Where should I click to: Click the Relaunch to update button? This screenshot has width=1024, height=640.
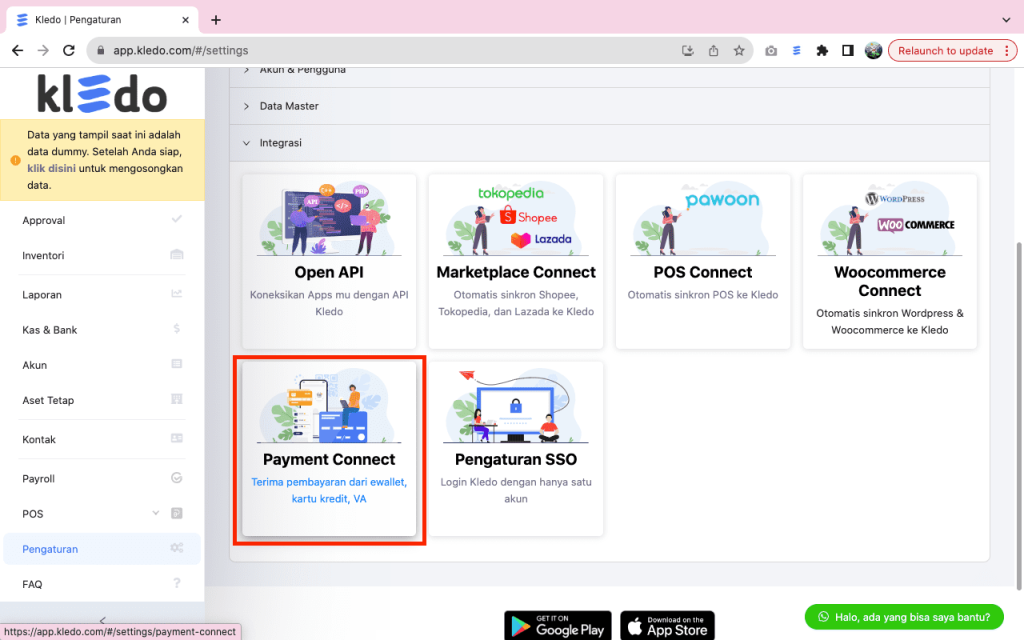(945, 51)
